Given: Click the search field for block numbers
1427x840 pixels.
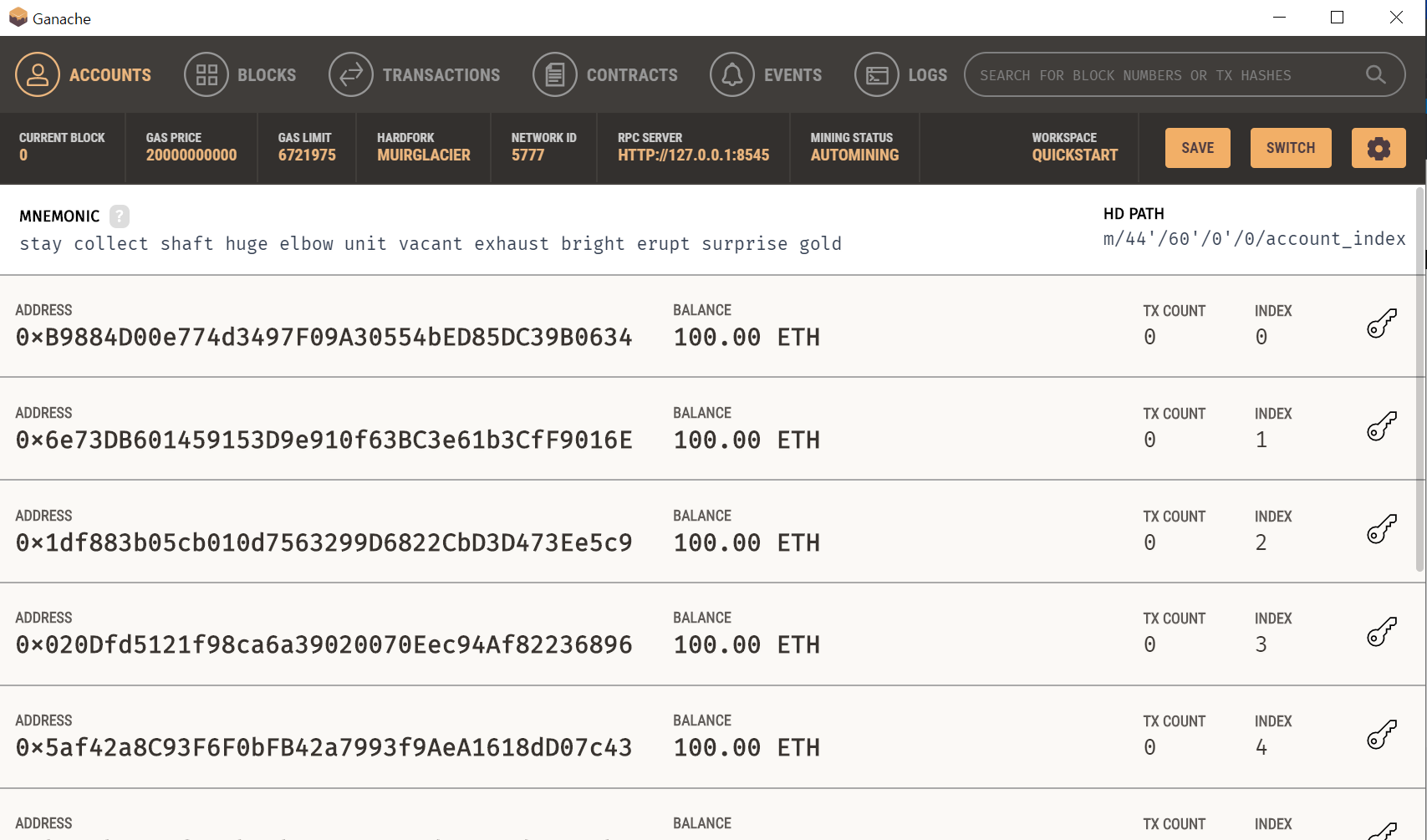Looking at the screenshot, I should [x=1185, y=74].
